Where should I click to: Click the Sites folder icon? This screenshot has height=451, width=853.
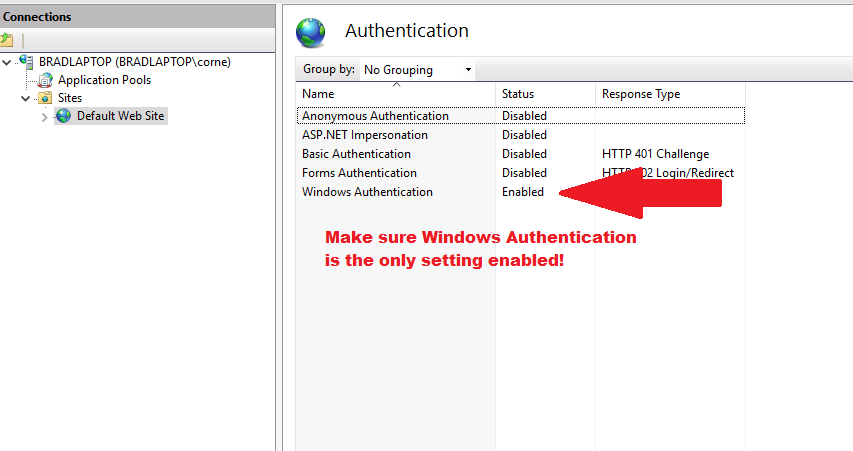44,98
